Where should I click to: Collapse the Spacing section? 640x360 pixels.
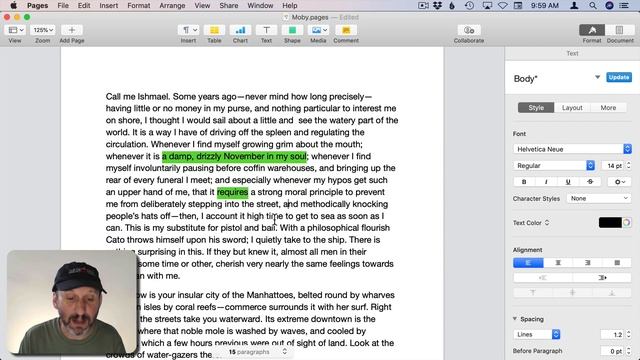515,319
